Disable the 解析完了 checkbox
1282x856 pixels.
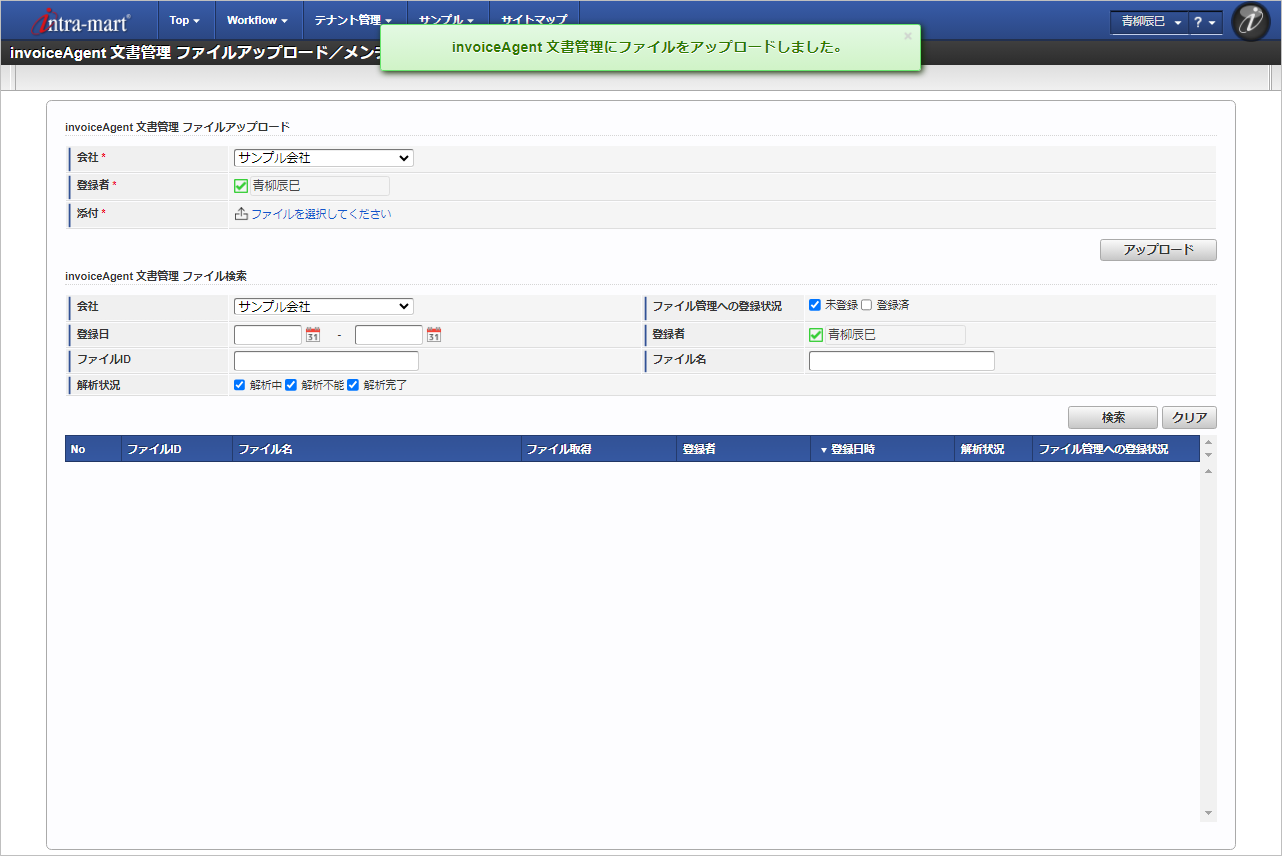(x=353, y=385)
